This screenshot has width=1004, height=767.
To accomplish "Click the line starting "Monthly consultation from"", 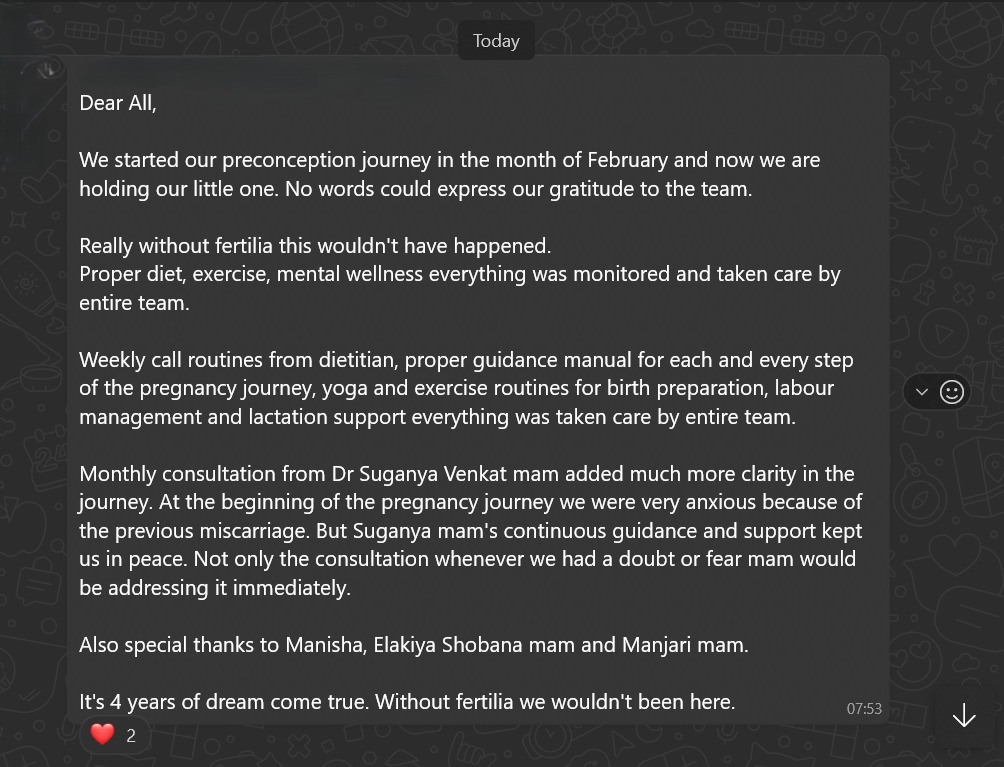I will coord(466,474).
